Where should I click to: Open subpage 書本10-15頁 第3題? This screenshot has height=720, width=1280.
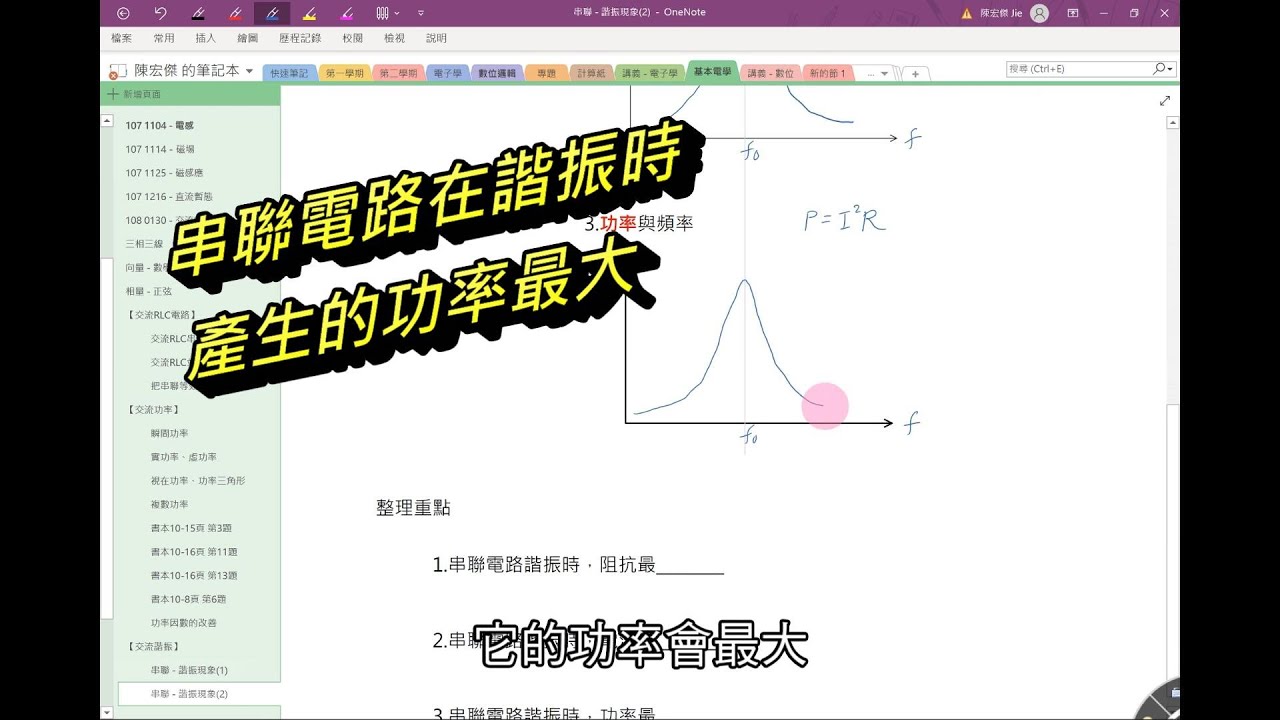tap(191, 528)
